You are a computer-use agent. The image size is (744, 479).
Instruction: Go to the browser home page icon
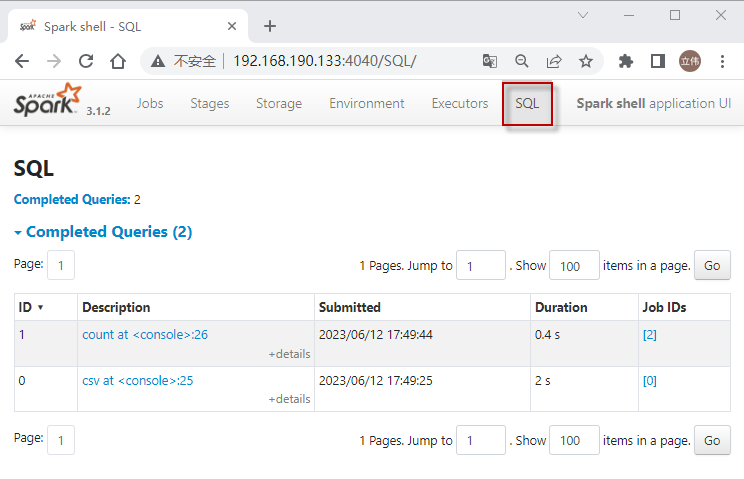click(x=118, y=61)
